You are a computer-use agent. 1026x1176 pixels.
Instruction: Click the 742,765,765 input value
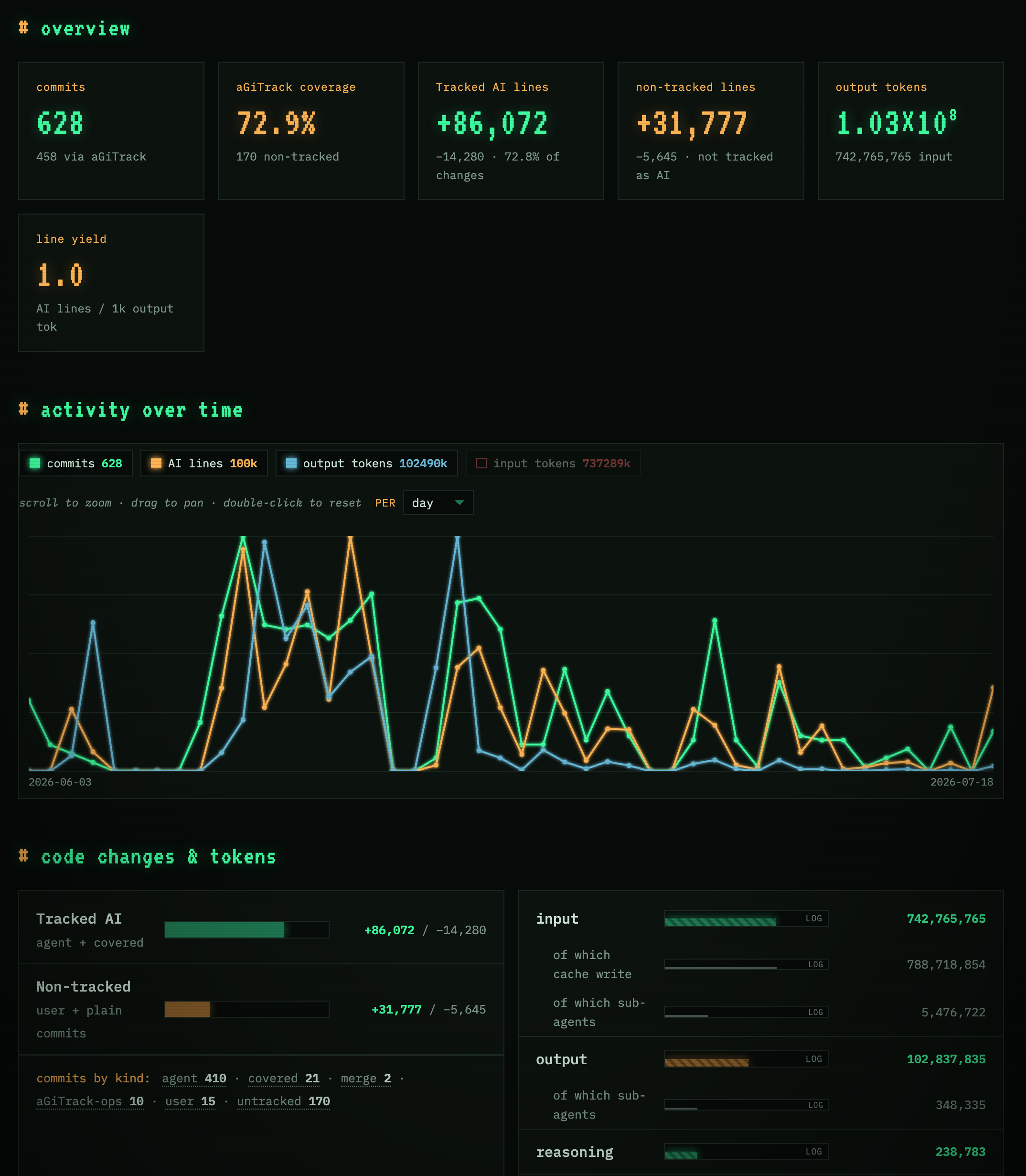946,918
